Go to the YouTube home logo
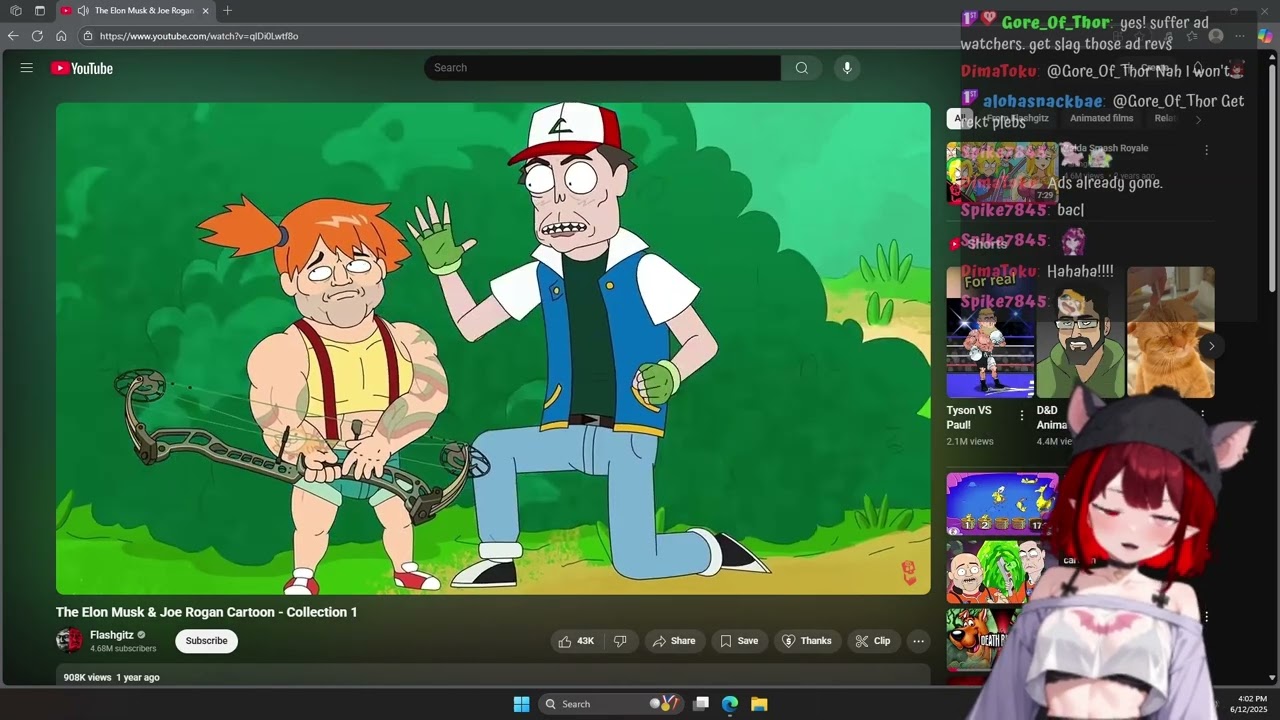 point(82,68)
